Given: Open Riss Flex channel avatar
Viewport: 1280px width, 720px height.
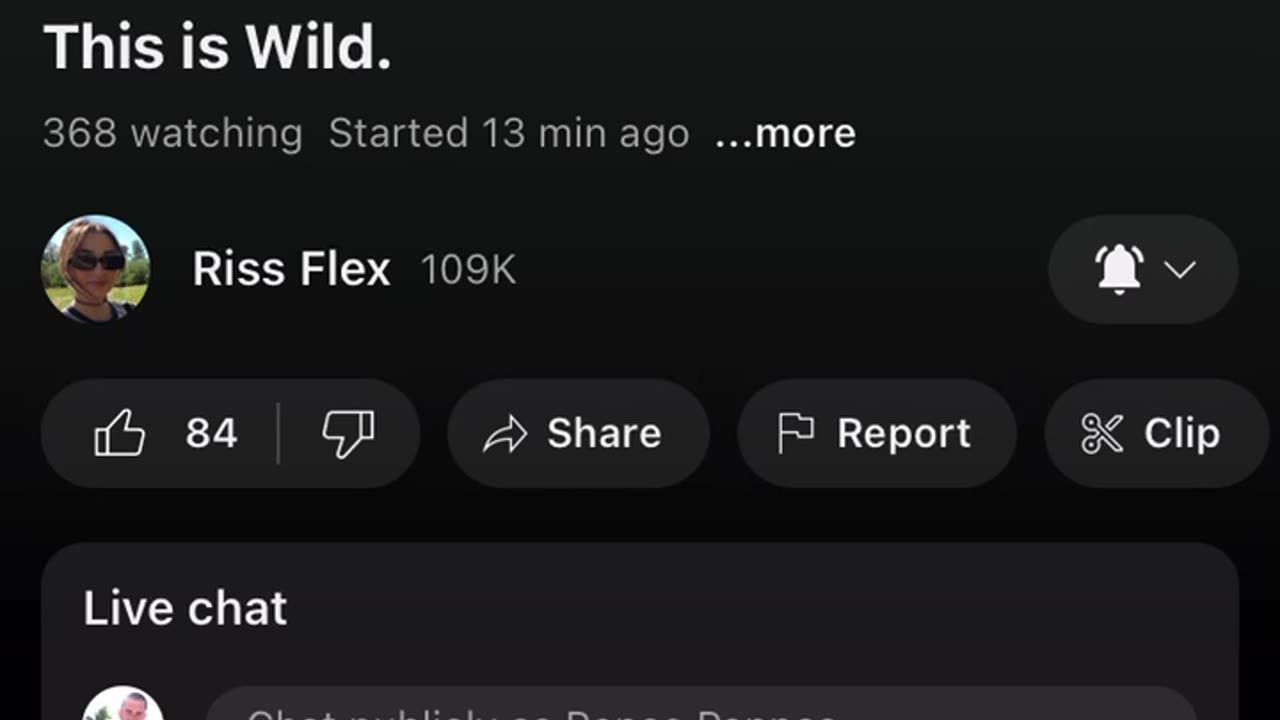Looking at the screenshot, I should [x=95, y=269].
